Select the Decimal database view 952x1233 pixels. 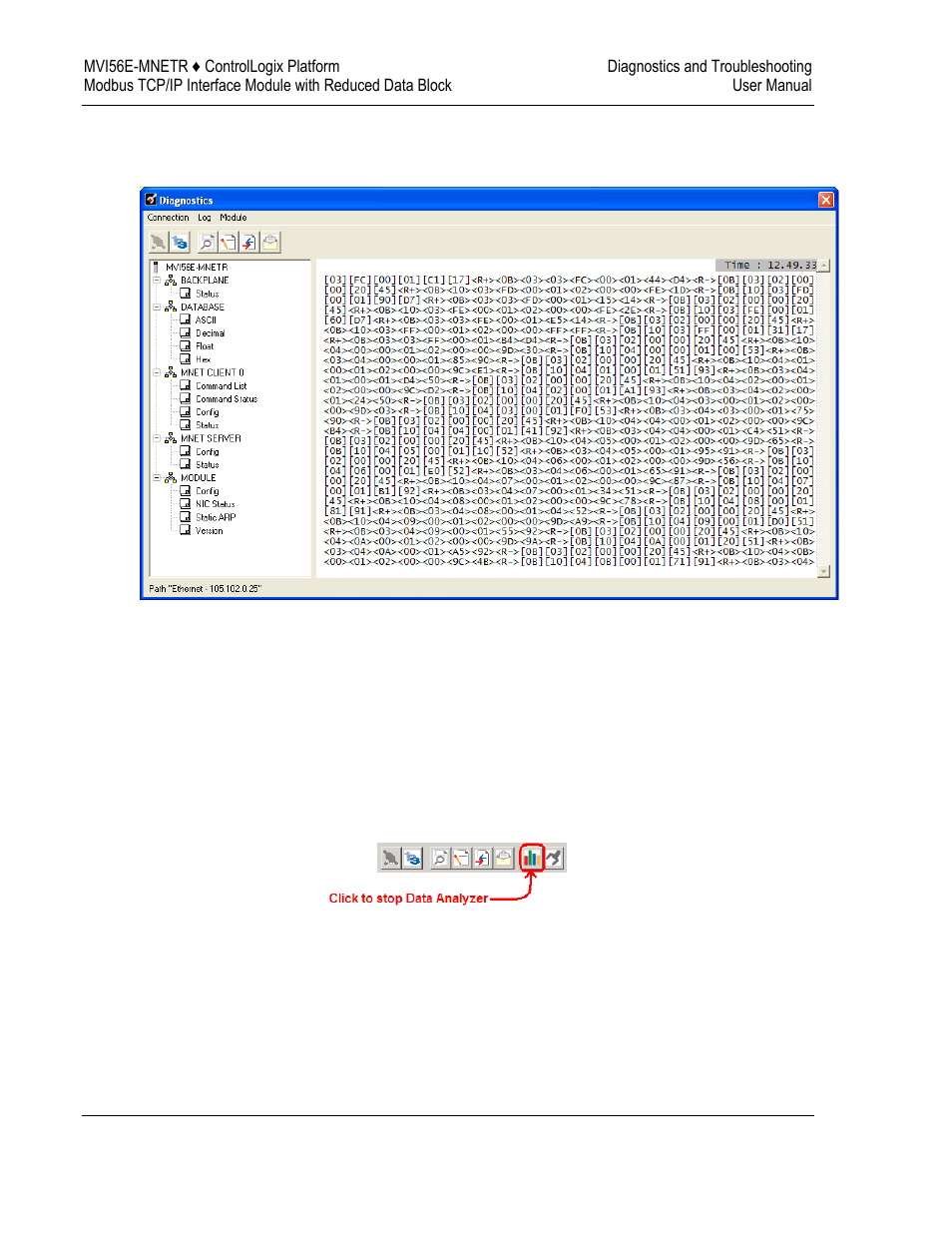tap(211, 333)
